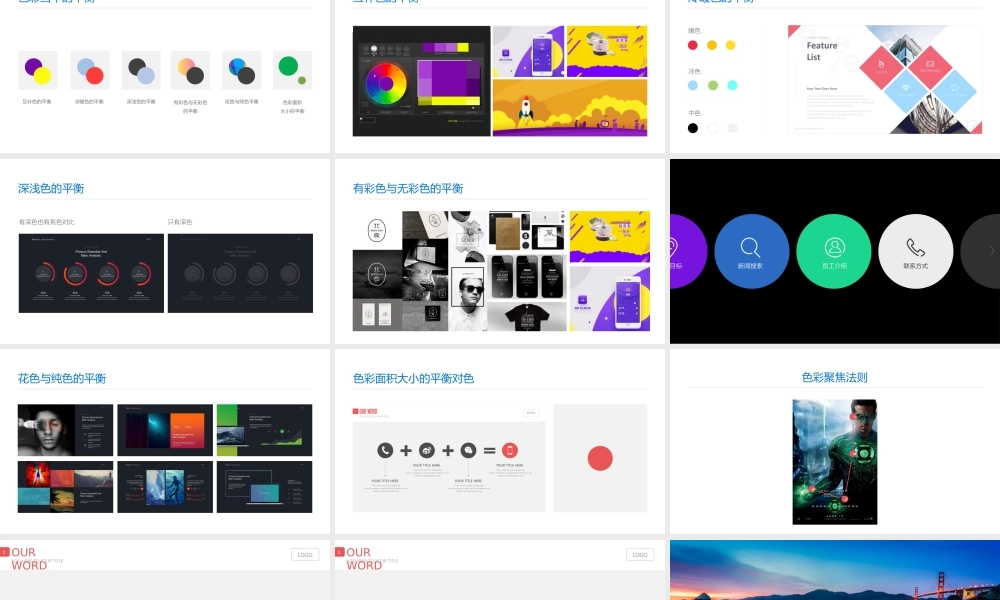Select the light blue cool color dot
Viewport: 1000px width, 600px height.
point(693,86)
